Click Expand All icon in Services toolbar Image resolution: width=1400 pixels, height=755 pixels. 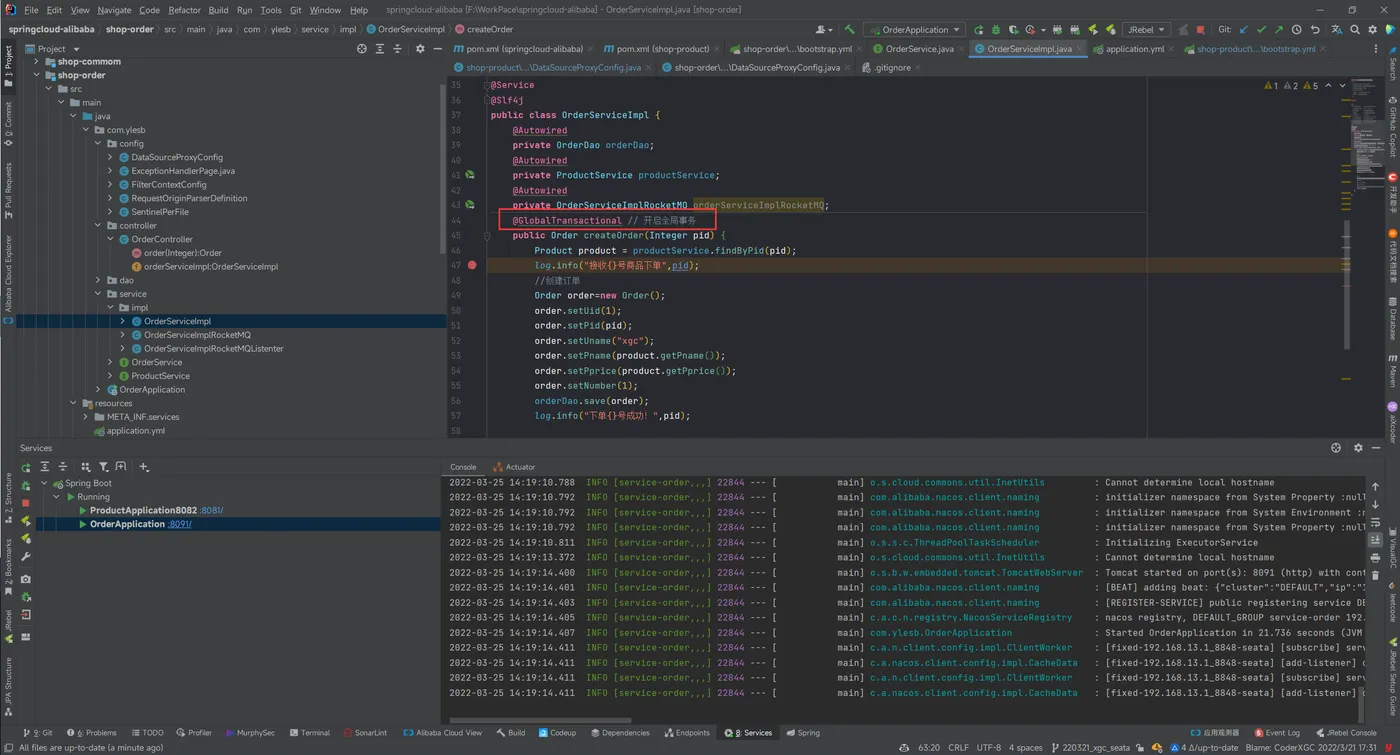(45, 467)
